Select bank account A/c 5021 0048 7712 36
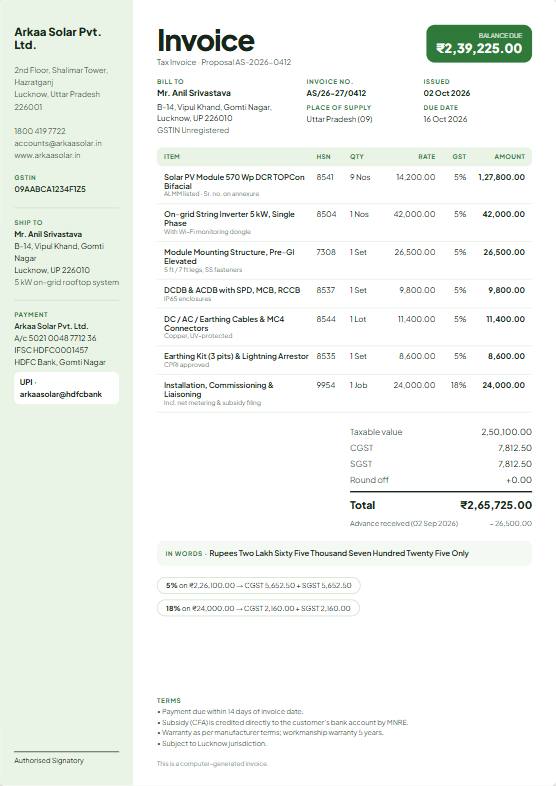This screenshot has width=556, height=786. pyautogui.click(x=55, y=338)
